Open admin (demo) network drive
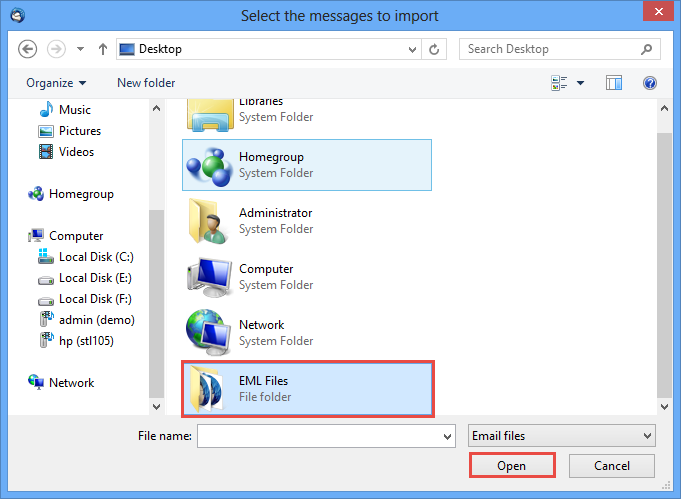This screenshot has width=681, height=499. point(96,320)
